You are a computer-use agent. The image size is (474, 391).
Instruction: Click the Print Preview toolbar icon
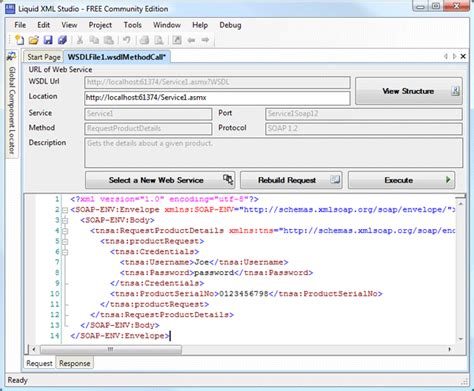click(x=159, y=40)
